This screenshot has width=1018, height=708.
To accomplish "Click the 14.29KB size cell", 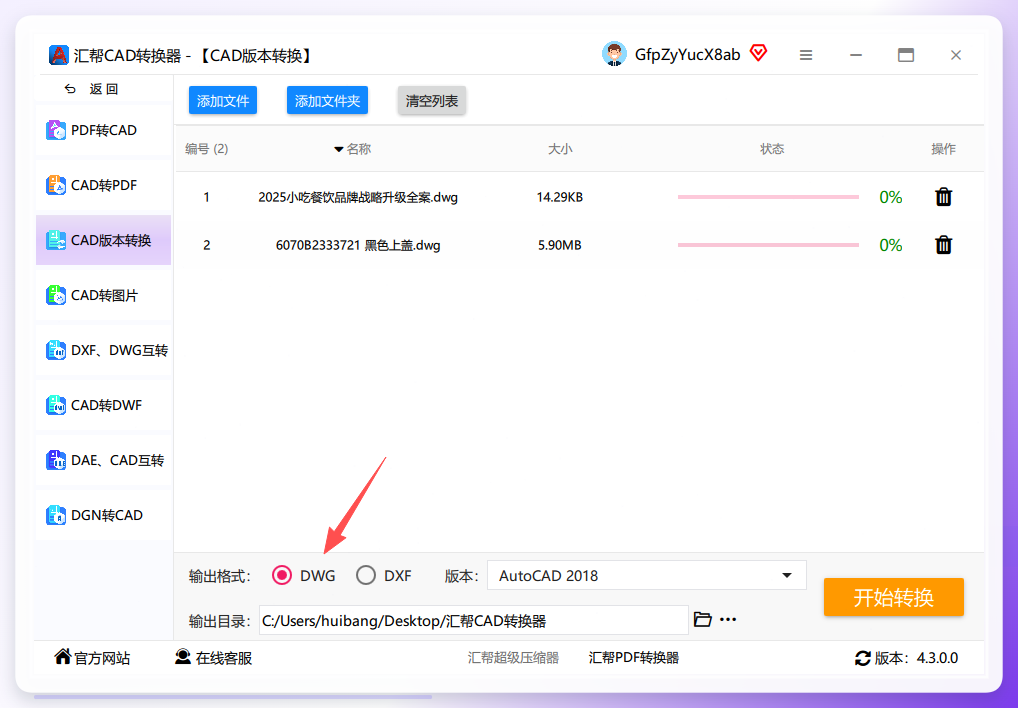I will point(560,197).
